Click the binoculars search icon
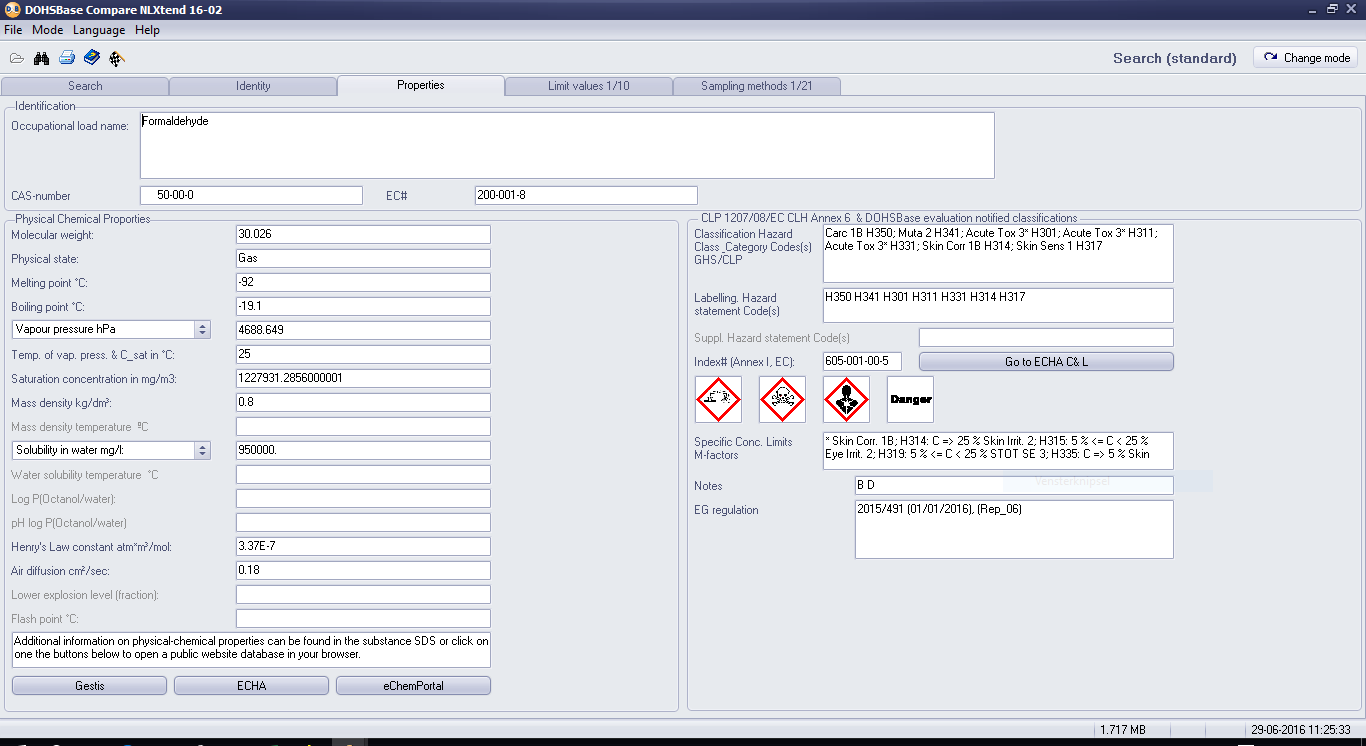Viewport: 1366px width, 746px height. tap(41, 58)
